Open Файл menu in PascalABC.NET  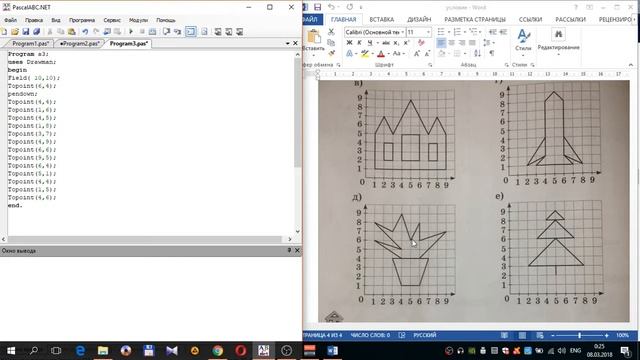coord(11,20)
